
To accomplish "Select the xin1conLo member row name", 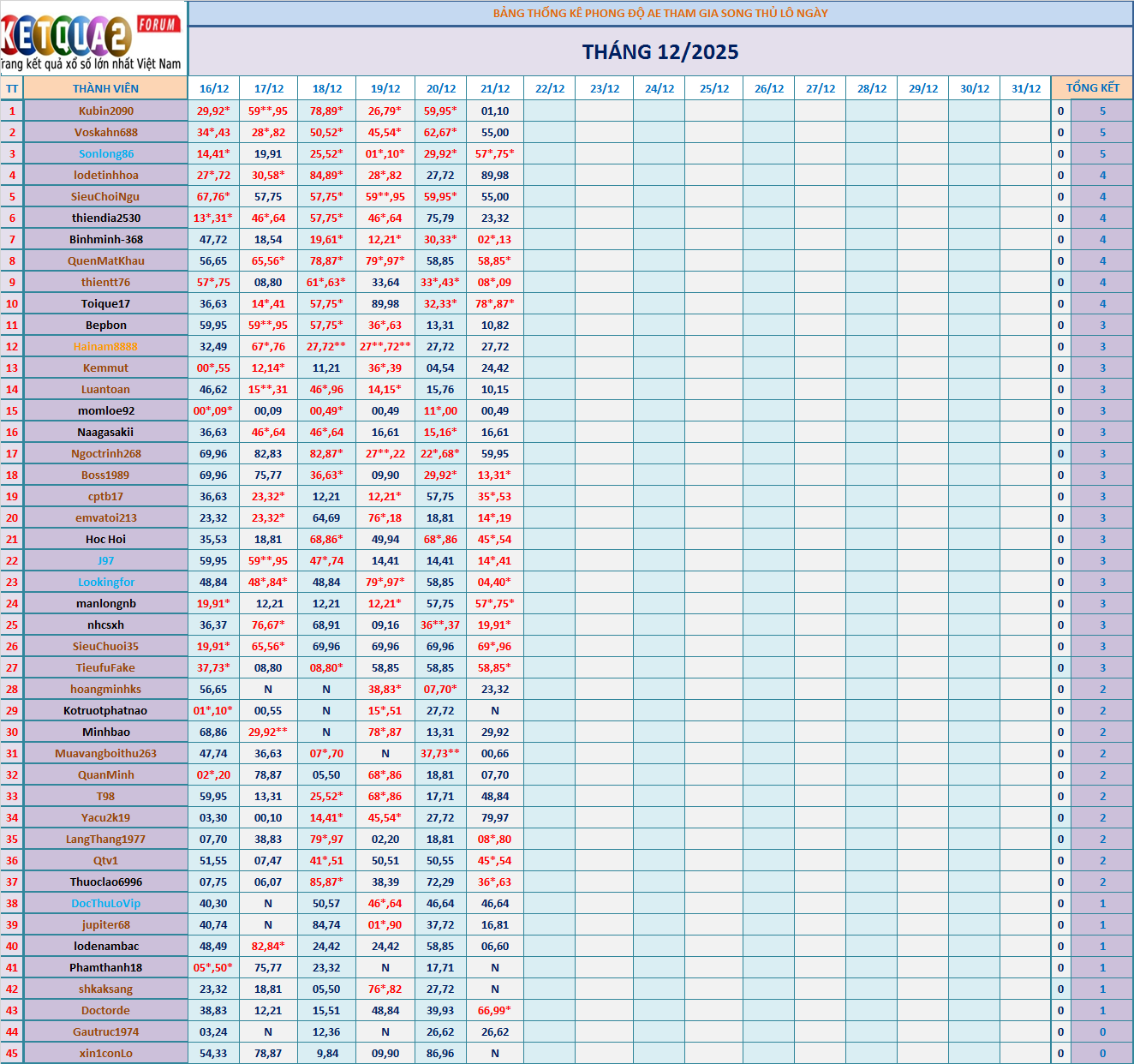I will pos(106,1053).
